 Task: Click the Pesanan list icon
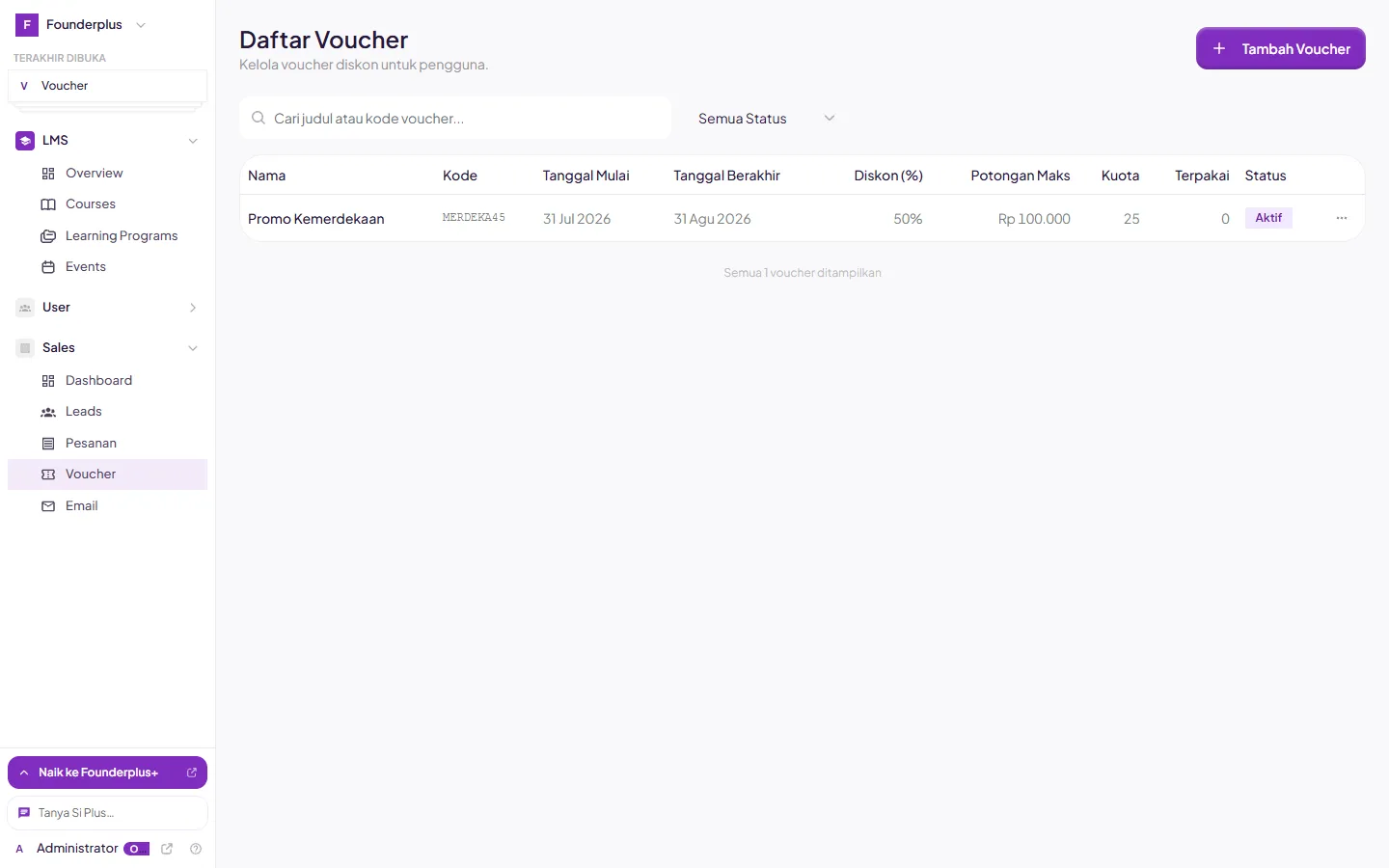48,444
